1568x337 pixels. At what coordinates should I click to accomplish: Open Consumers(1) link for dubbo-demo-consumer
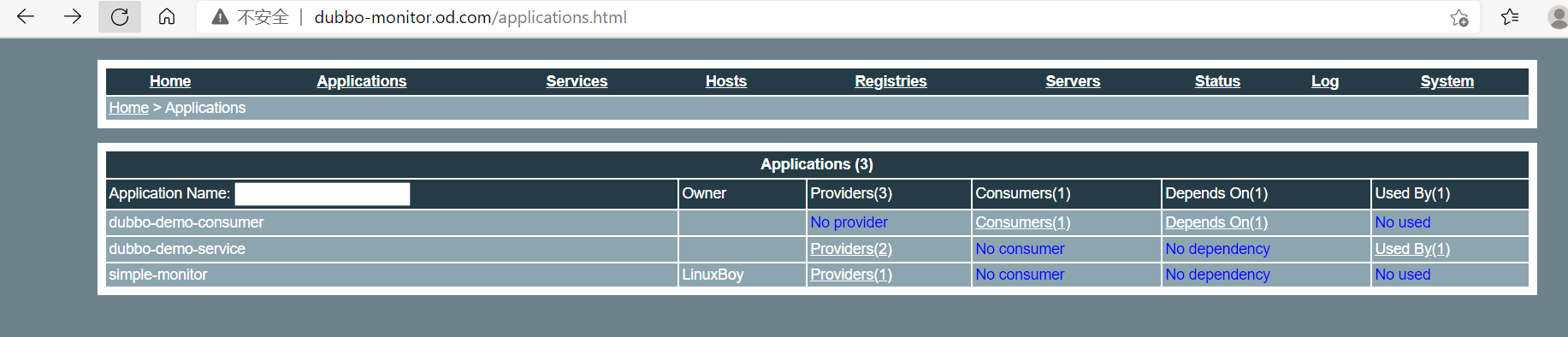pos(1023,222)
